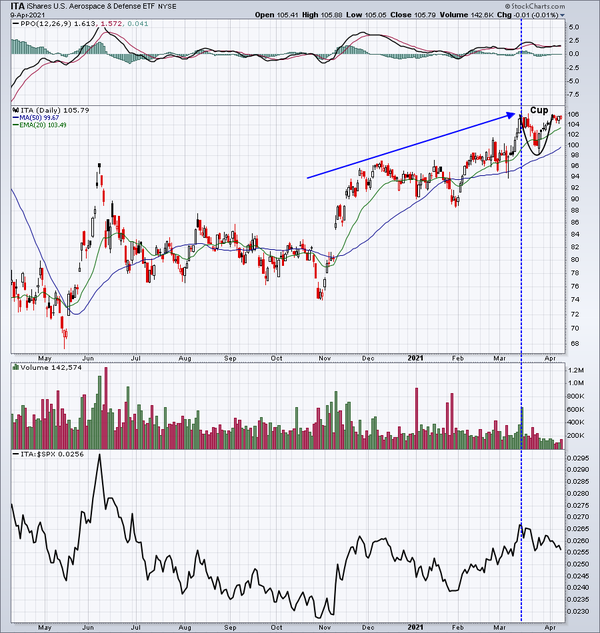
Task: Click the icon beside the Volume legend
Action: [13, 368]
